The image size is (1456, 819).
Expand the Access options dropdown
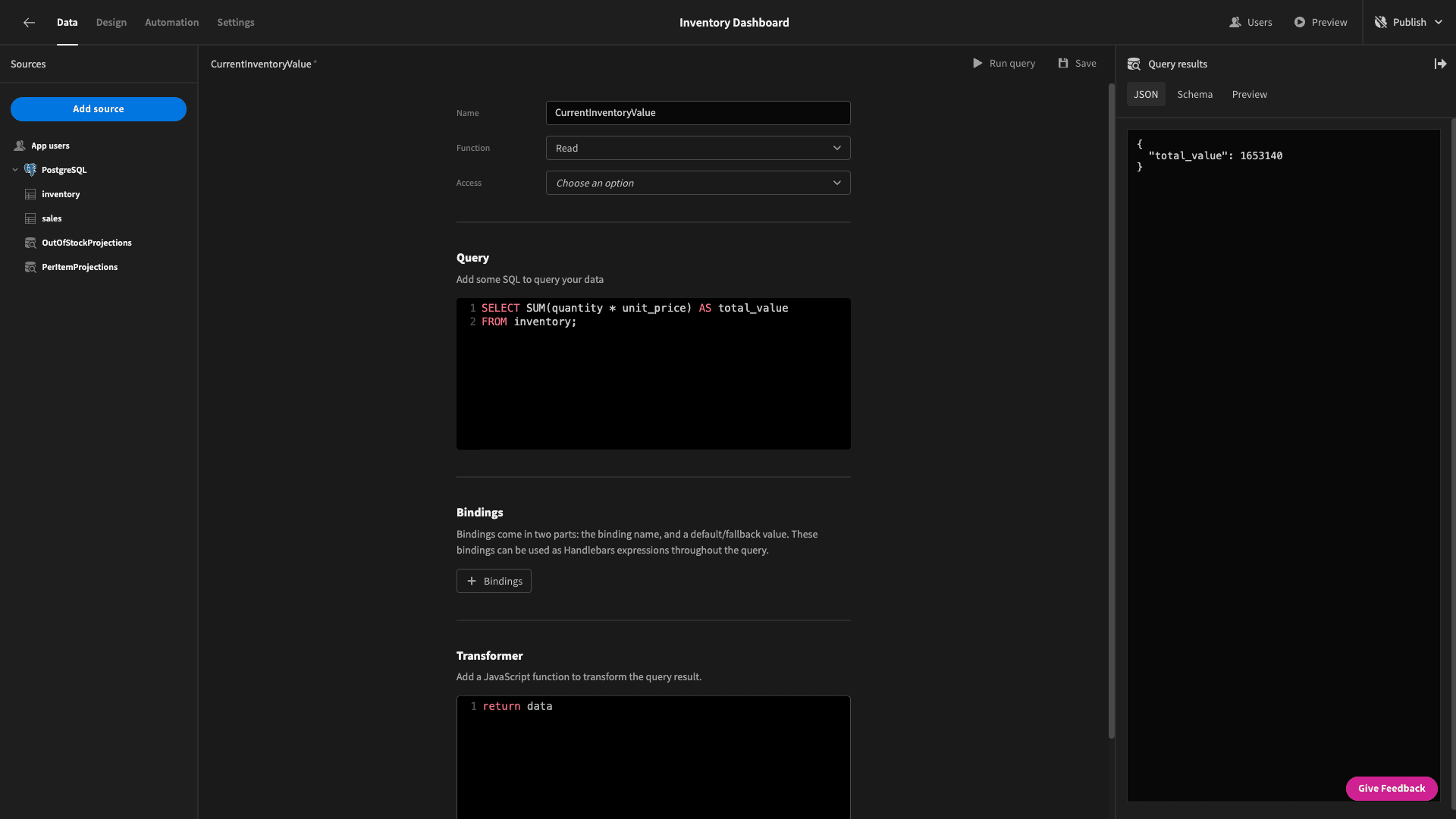tap(698, 182)
